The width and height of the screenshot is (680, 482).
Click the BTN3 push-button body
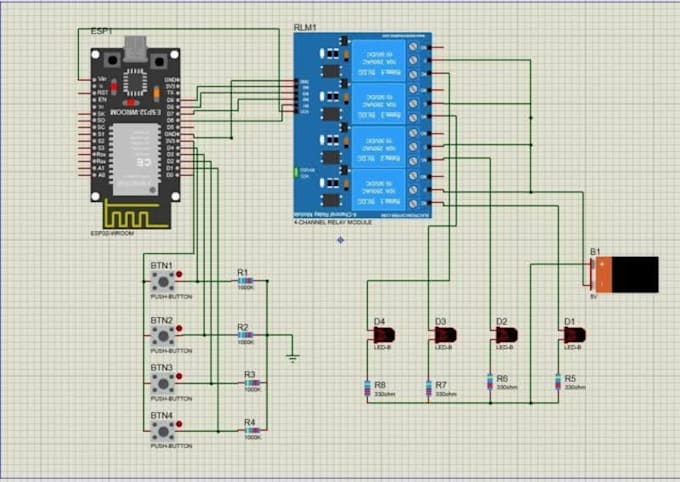pos(163,384)
